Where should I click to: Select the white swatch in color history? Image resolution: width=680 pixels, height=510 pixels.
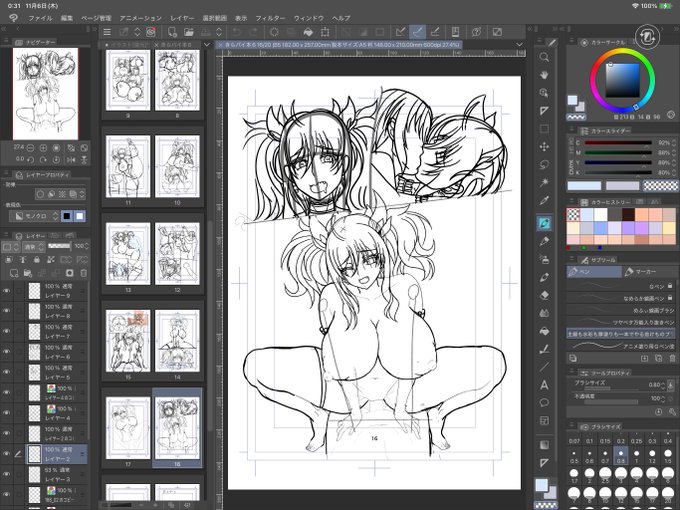click(601, 215)
